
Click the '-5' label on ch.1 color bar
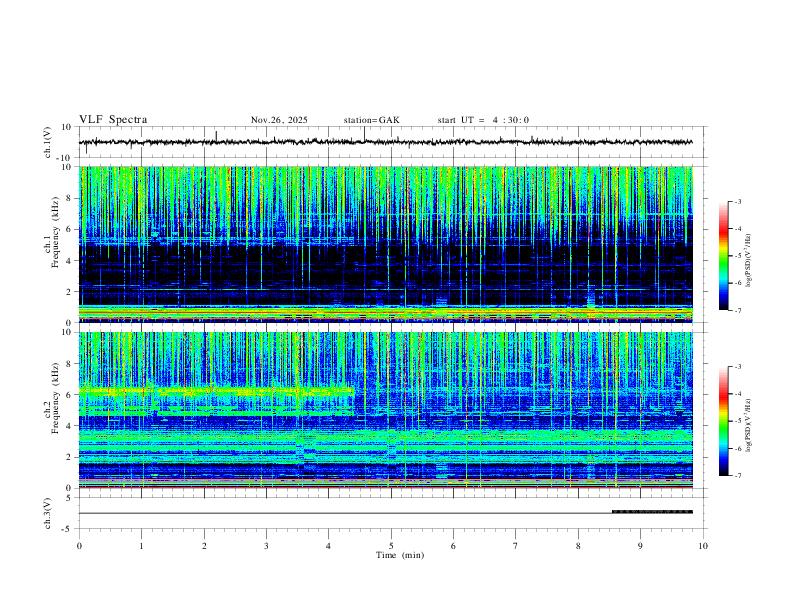(737, 256)
